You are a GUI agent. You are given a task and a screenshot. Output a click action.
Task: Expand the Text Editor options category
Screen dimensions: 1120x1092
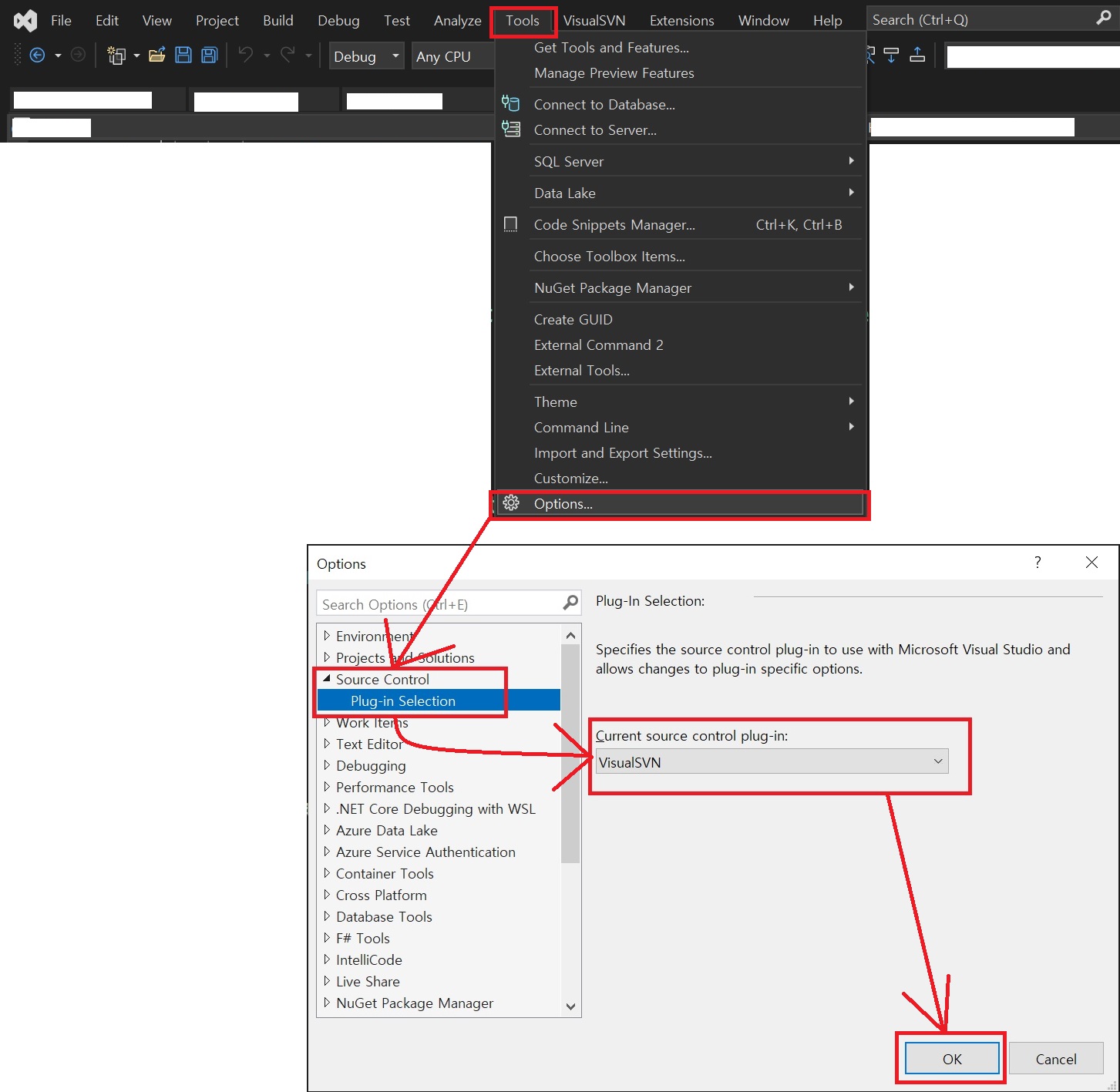click(328, 744)
